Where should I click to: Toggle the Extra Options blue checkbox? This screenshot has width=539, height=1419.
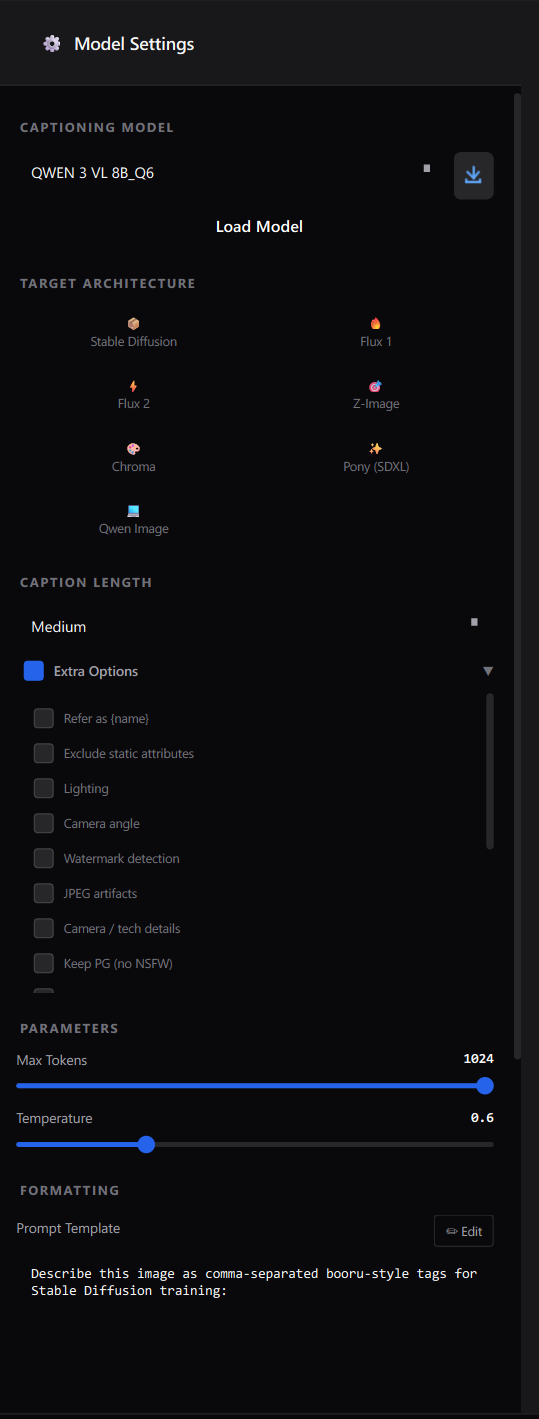(x=34, y=671)
